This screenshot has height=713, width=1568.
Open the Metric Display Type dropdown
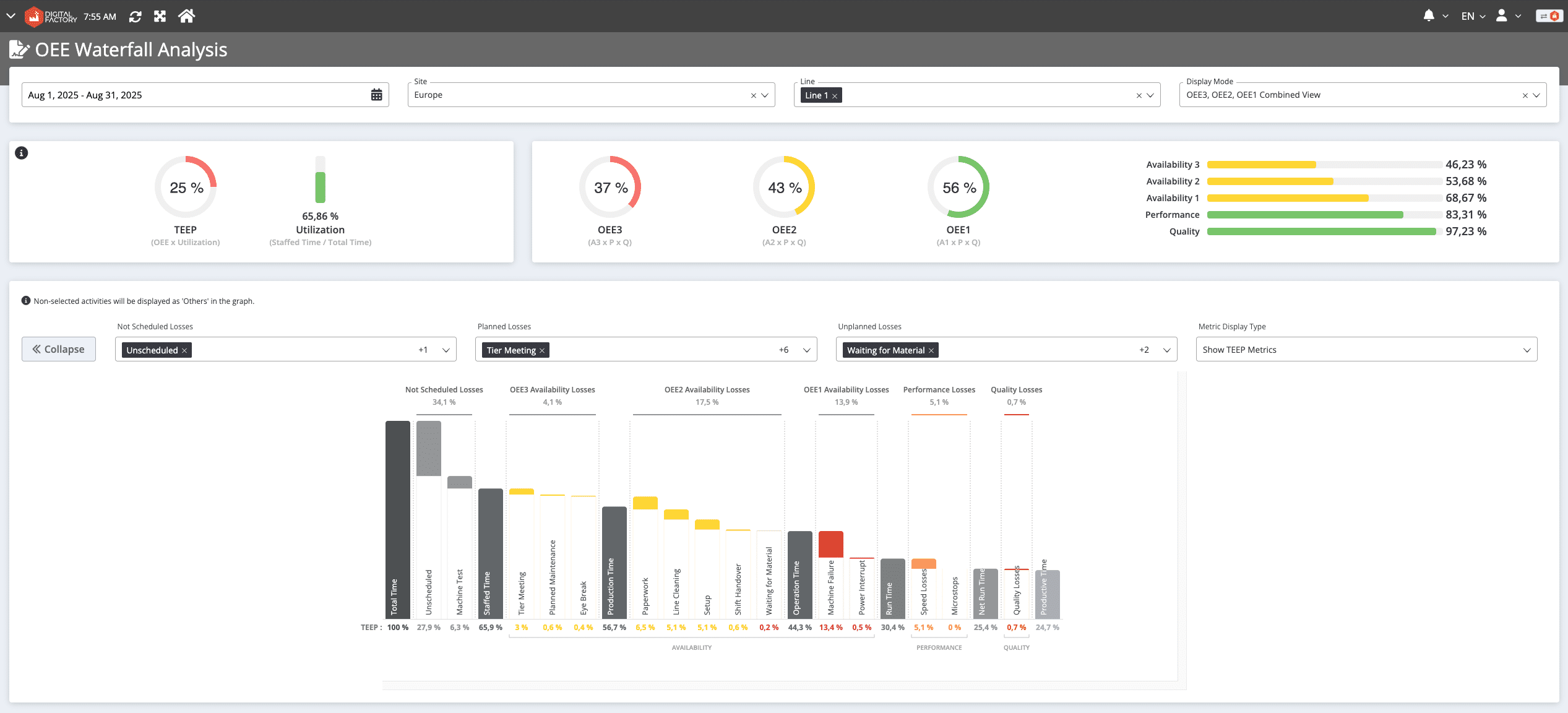(1527, 350)
